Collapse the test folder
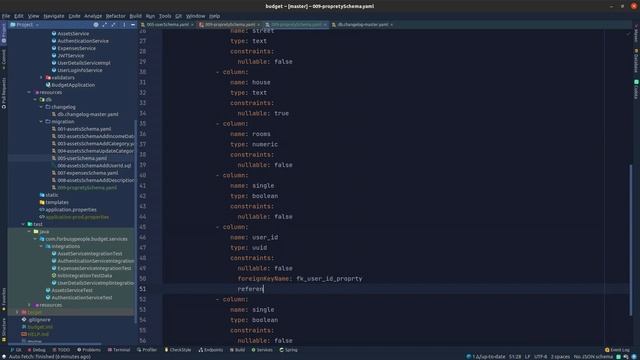This screenshot has width=640, height=360. click(x=23, y=224)
